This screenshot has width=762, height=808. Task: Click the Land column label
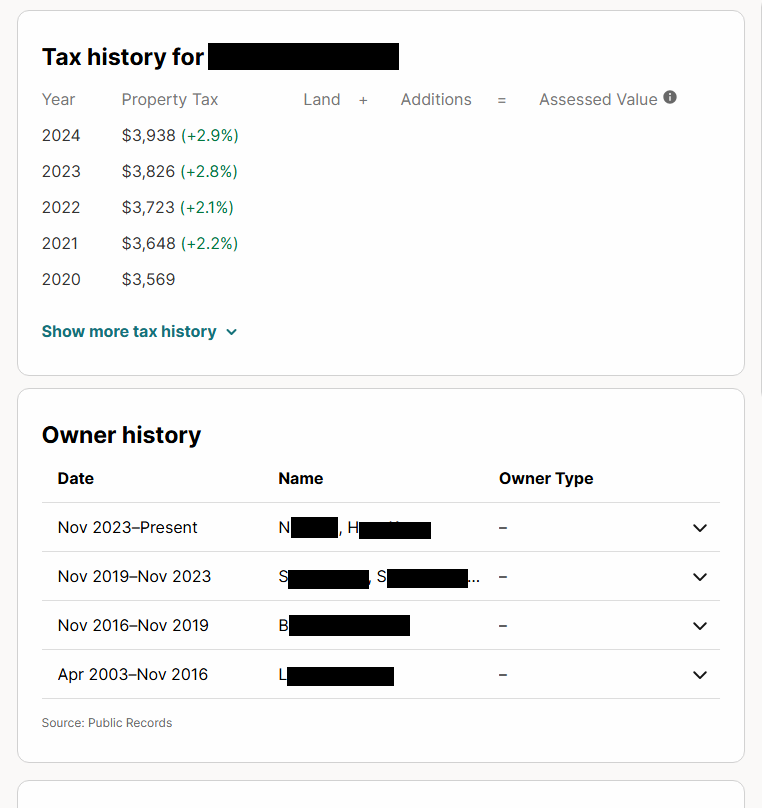point(322,100)
